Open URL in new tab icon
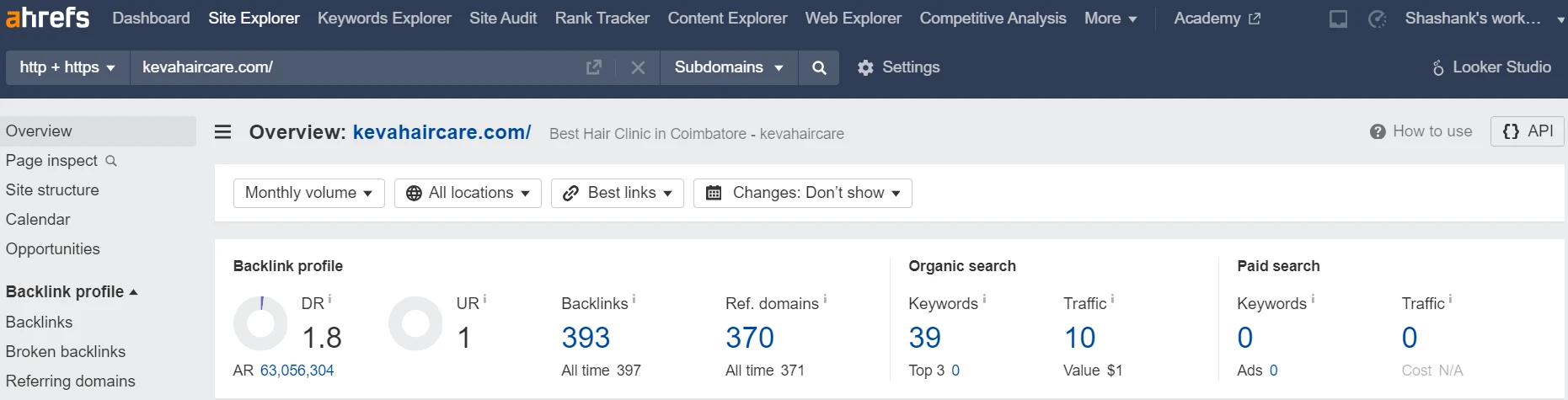The width and height of the screenshot is (1568, 400). (594, 67)
